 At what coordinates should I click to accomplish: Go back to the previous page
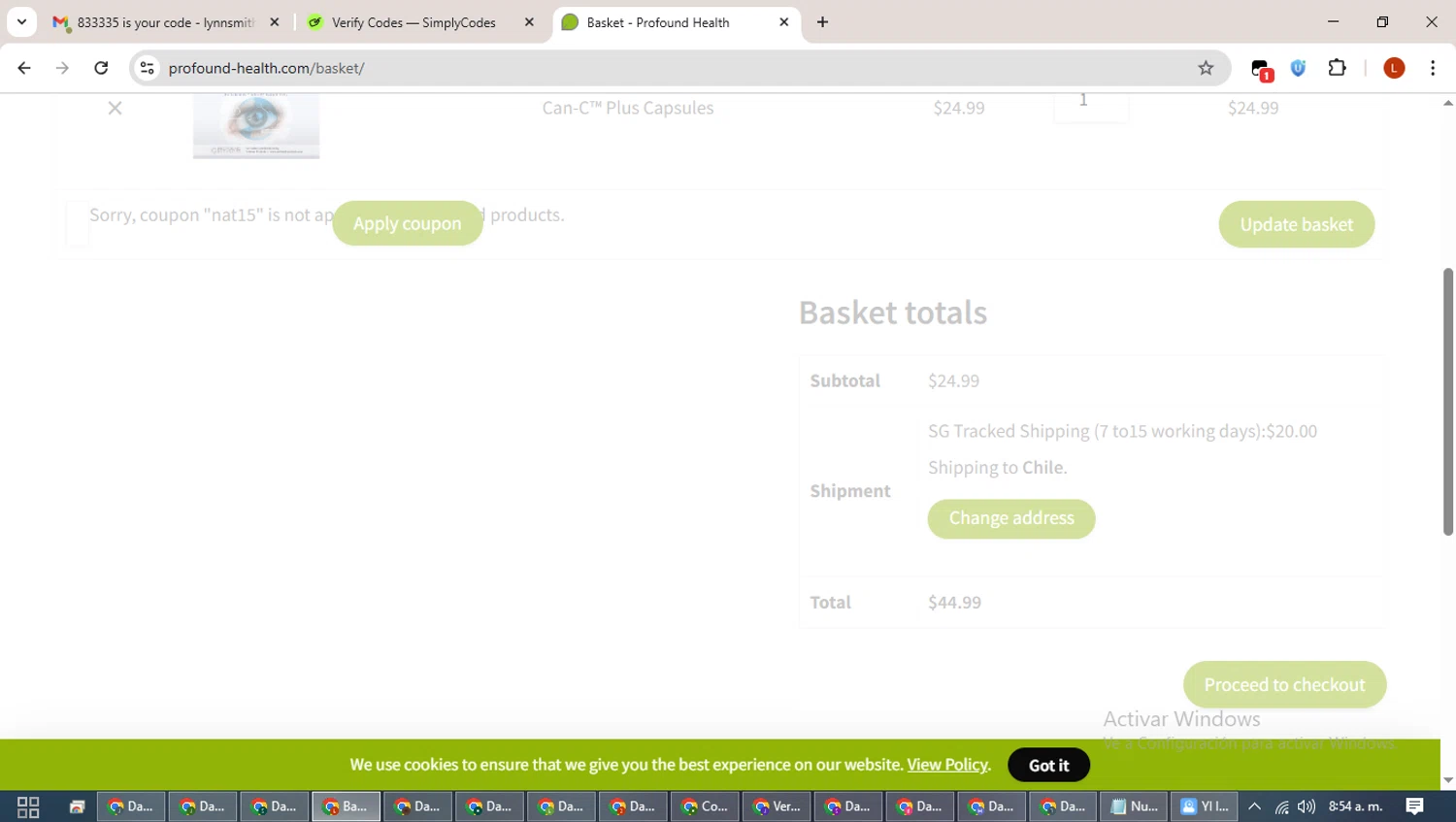point(24,68)
